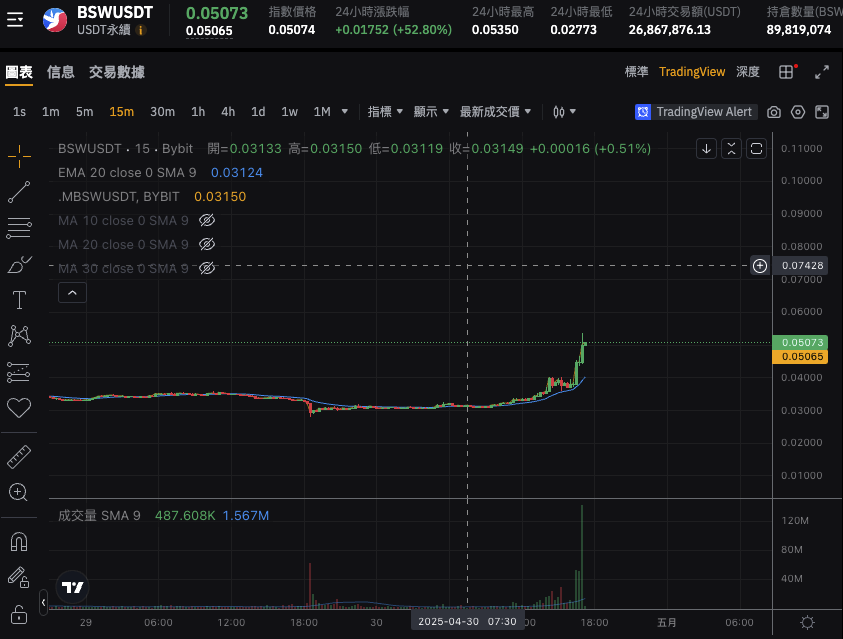Open the 顯示 display dropdown
Viewport: 843px width, 639px height.
coord(431,112)
